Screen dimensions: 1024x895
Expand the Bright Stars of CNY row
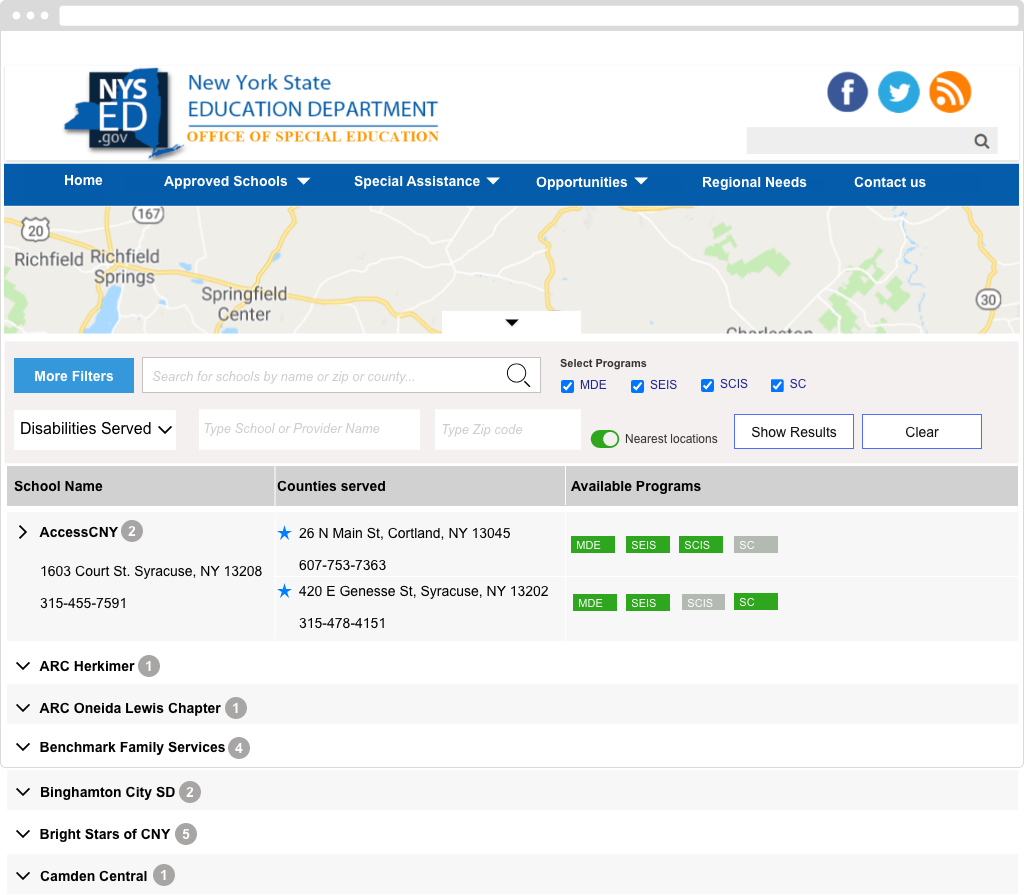[24, 834]
